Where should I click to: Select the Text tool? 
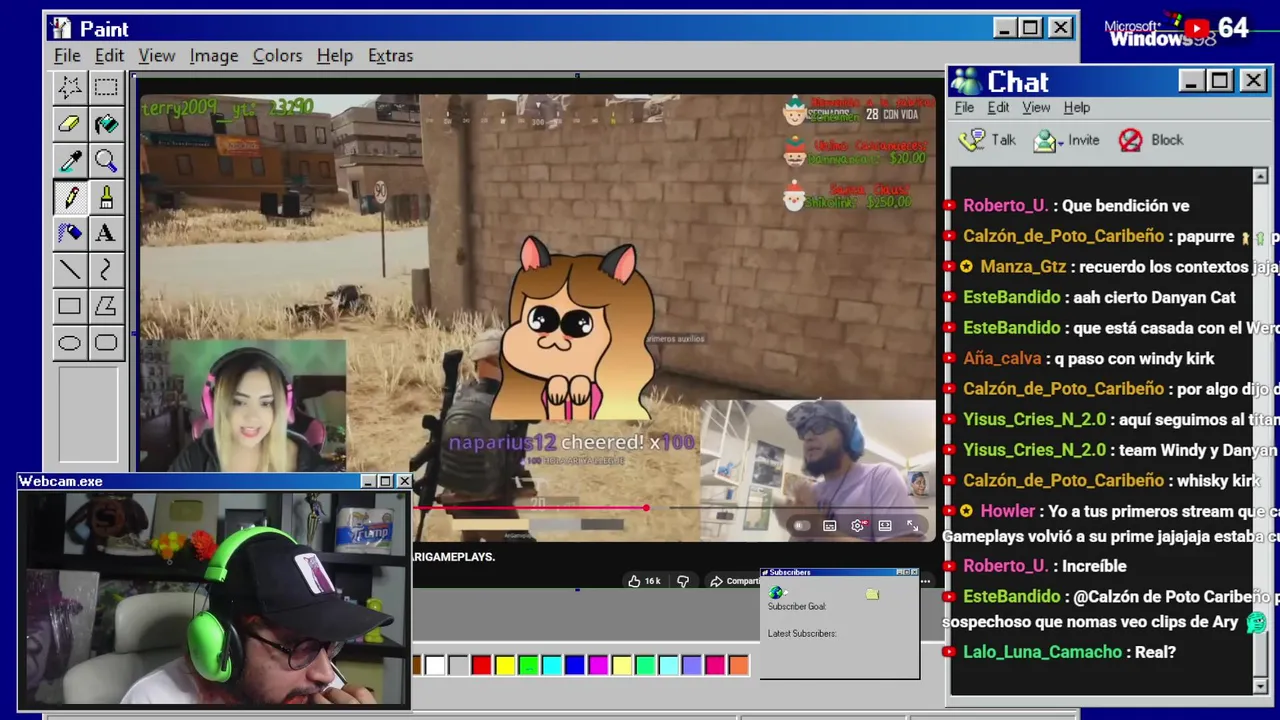tap(105, 233)
